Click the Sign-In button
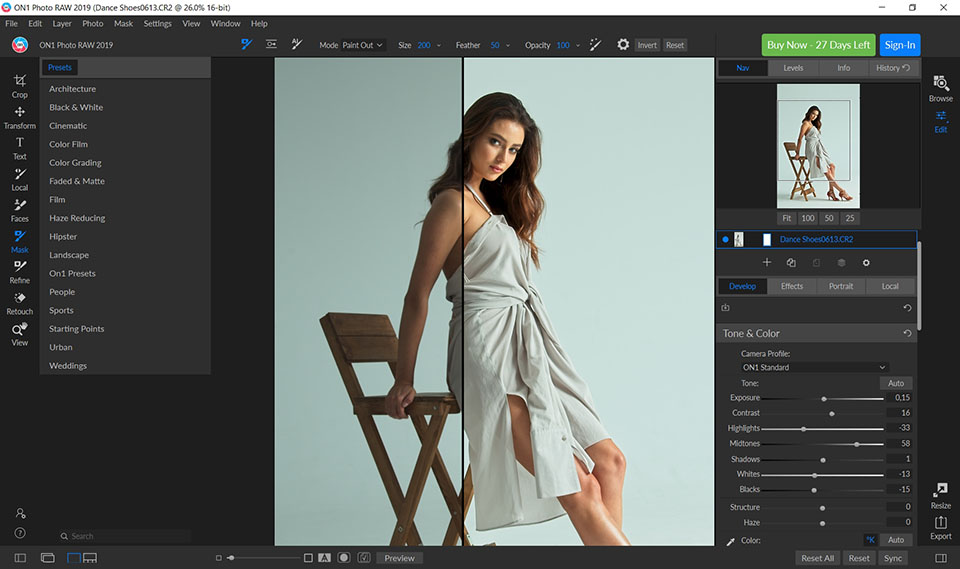Image resolution: width=960 pixels, height=569 pixels. (899, 45)
